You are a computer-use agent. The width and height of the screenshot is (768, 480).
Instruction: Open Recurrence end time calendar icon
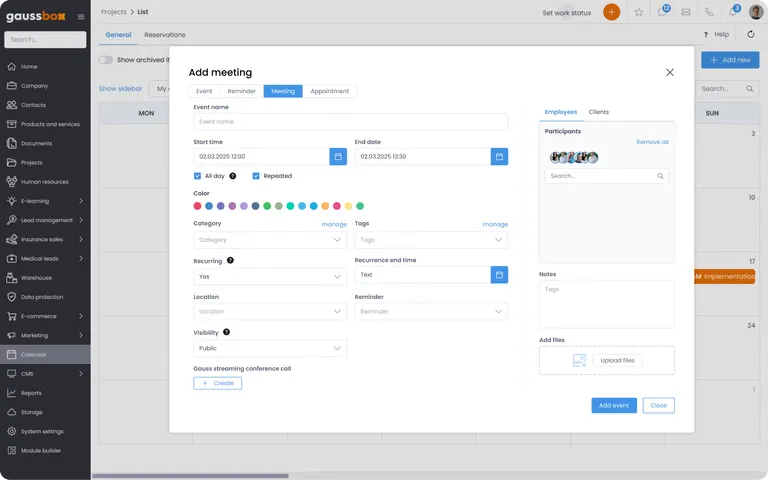point(499,275)
